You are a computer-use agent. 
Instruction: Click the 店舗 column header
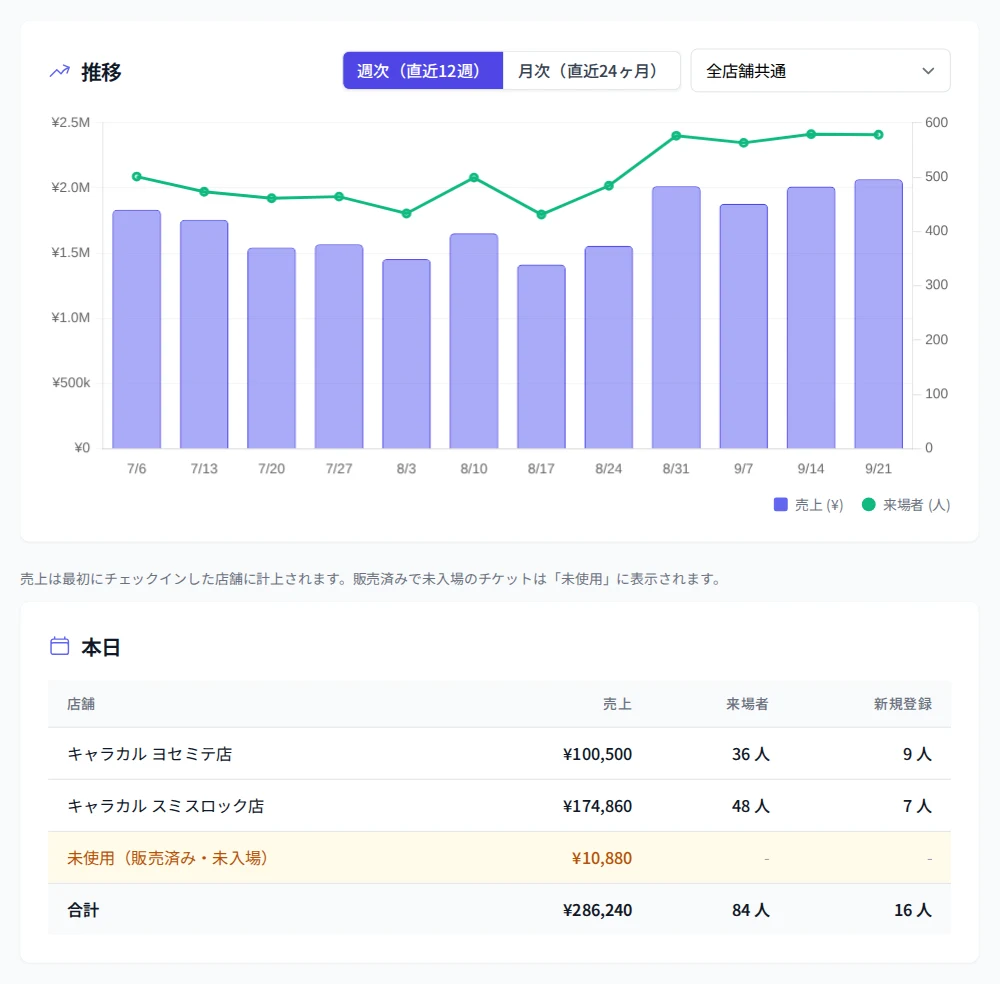[81, 703]
